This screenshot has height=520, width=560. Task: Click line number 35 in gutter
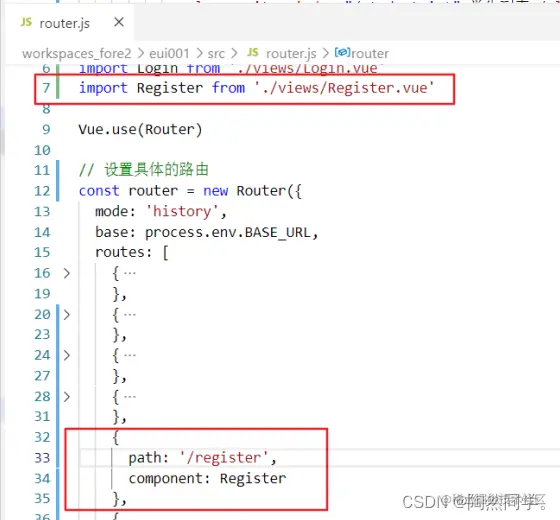click(x=42, y=499)
